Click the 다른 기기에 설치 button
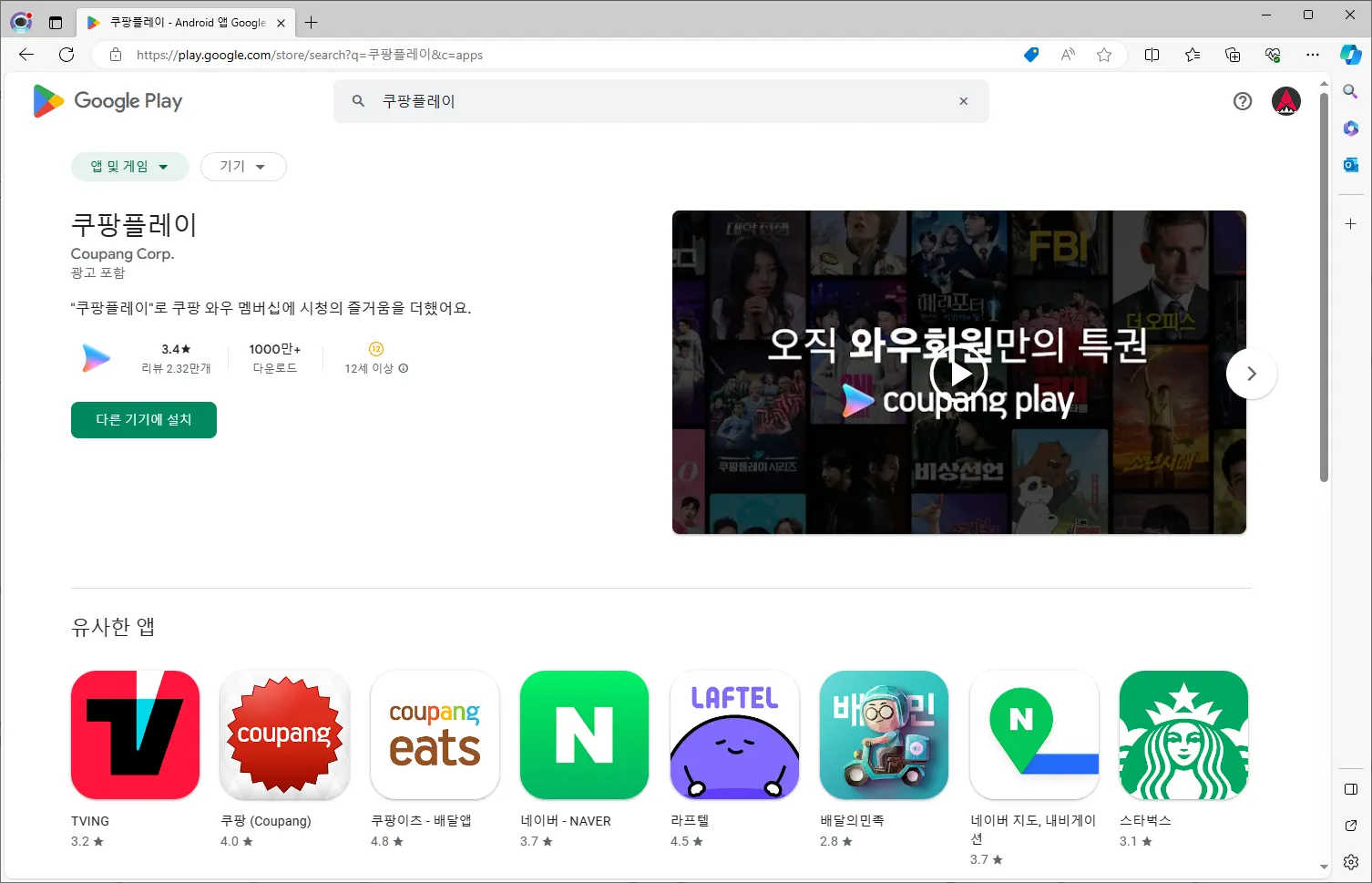 coord(144,420)
